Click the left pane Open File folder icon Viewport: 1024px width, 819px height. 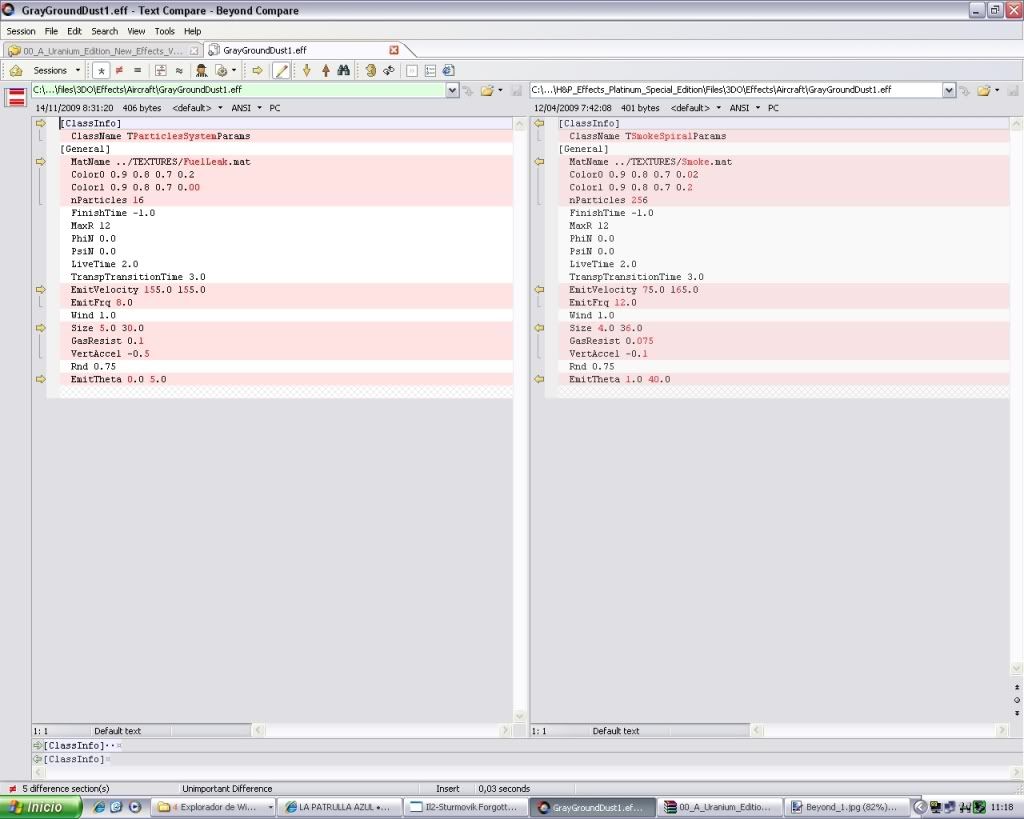pos(487,90)
